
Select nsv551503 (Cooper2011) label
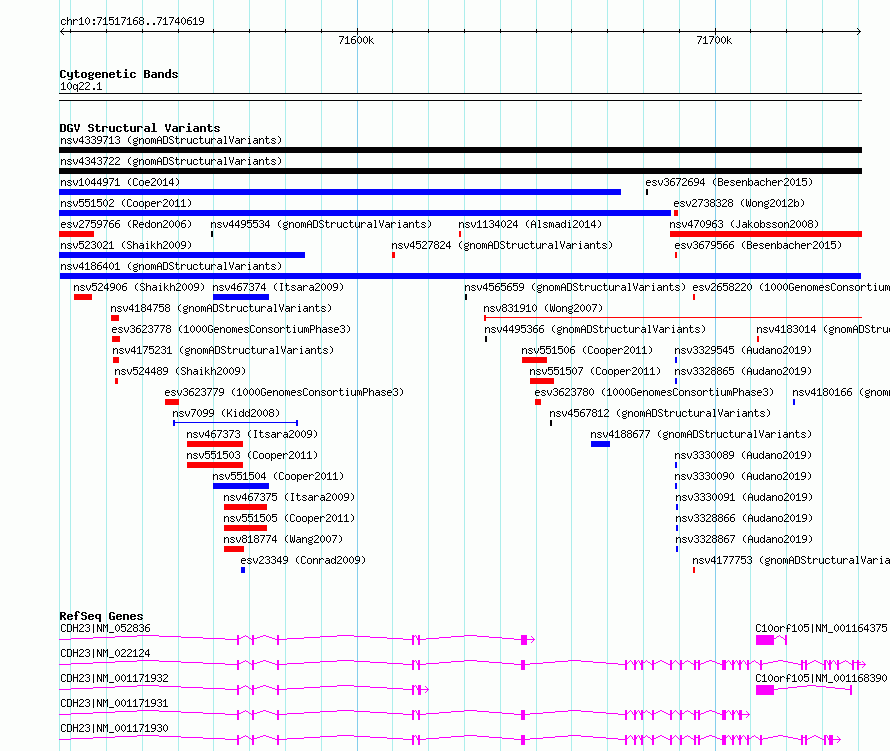pyautogui.click(x=252, y=455)
